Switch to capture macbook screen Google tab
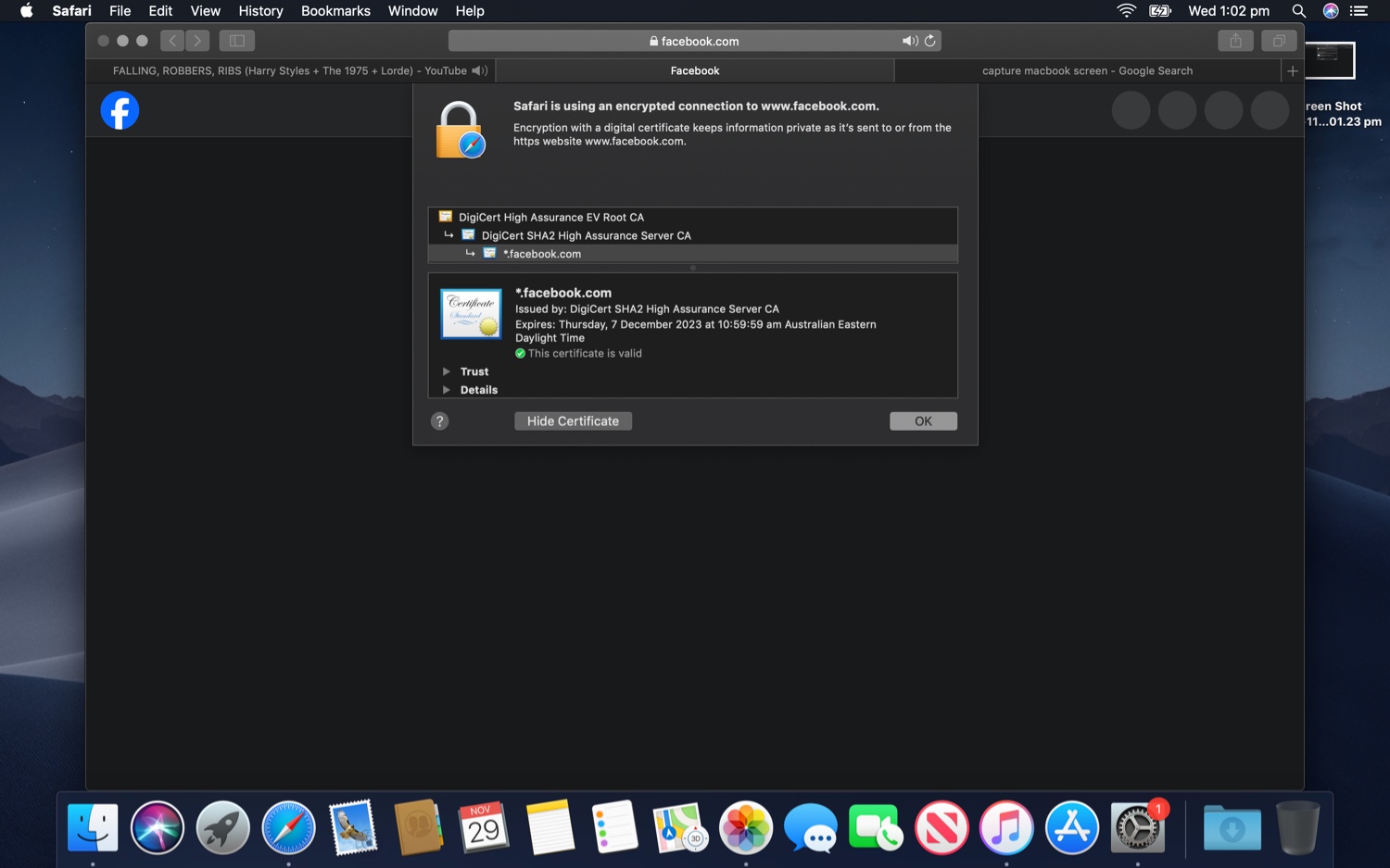 (x=1087, y=70)
